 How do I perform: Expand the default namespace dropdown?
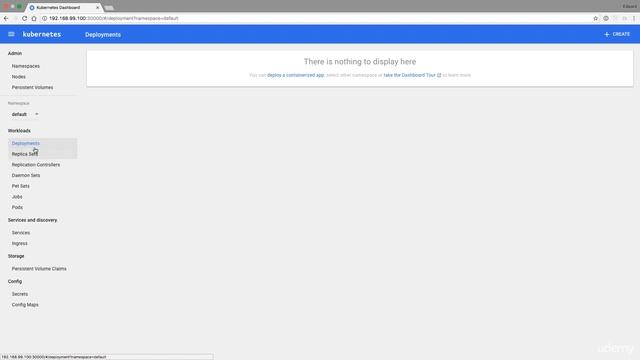(25, 114)
